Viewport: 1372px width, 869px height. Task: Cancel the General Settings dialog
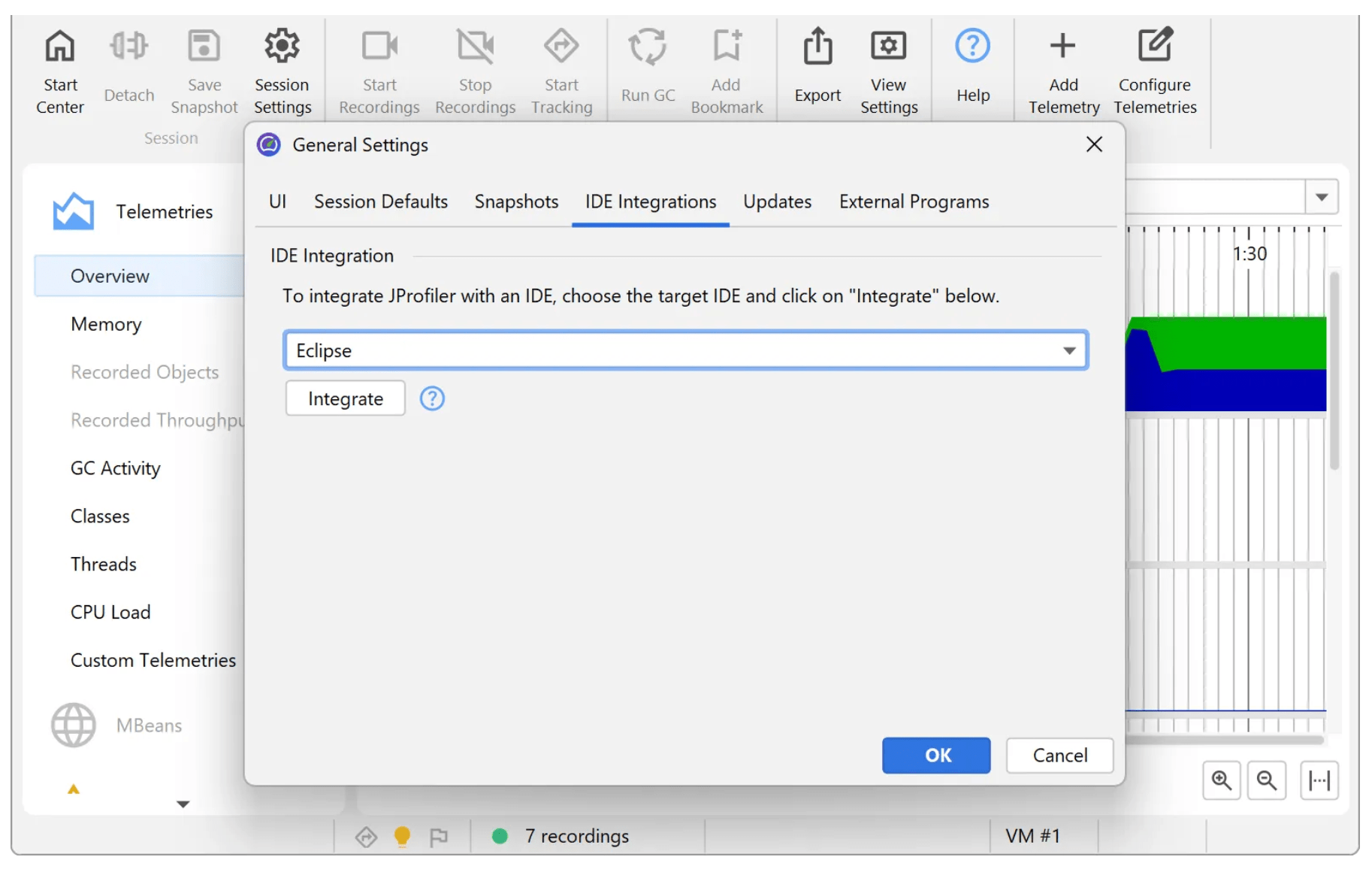click(x=1060, y=755)
